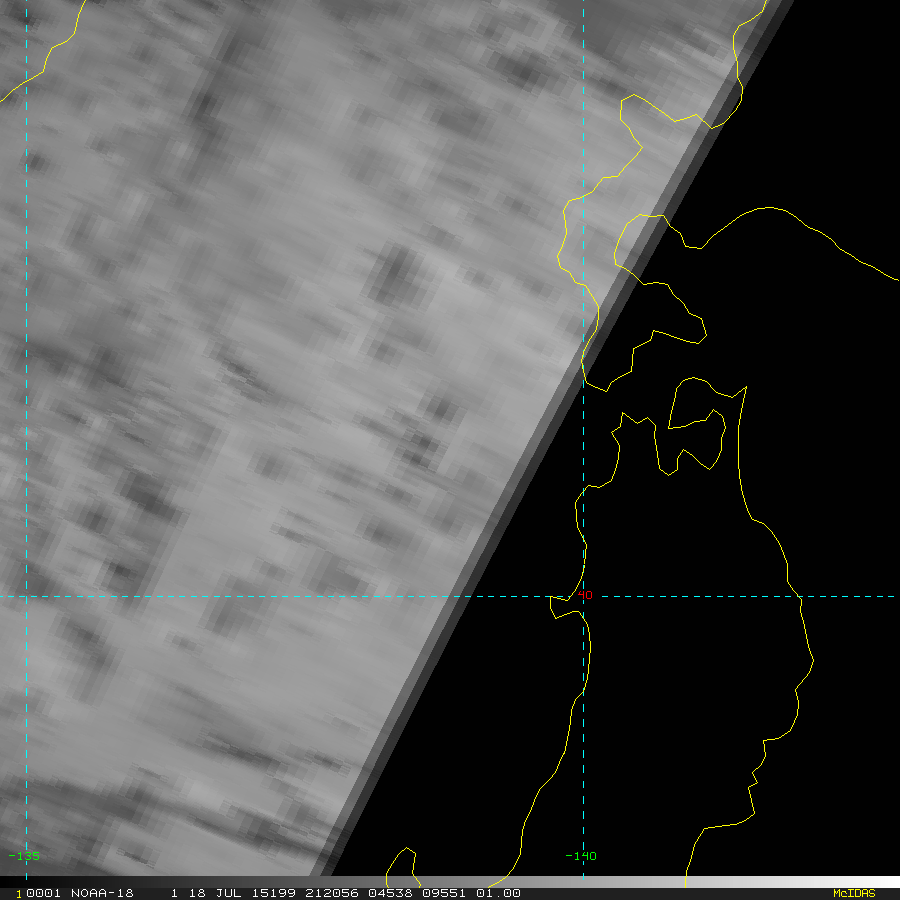Image resolution: width=900 pixels, height=900 pixels.
Task: Click the McIDAS label in bottom corner
Action: point(853,893)
